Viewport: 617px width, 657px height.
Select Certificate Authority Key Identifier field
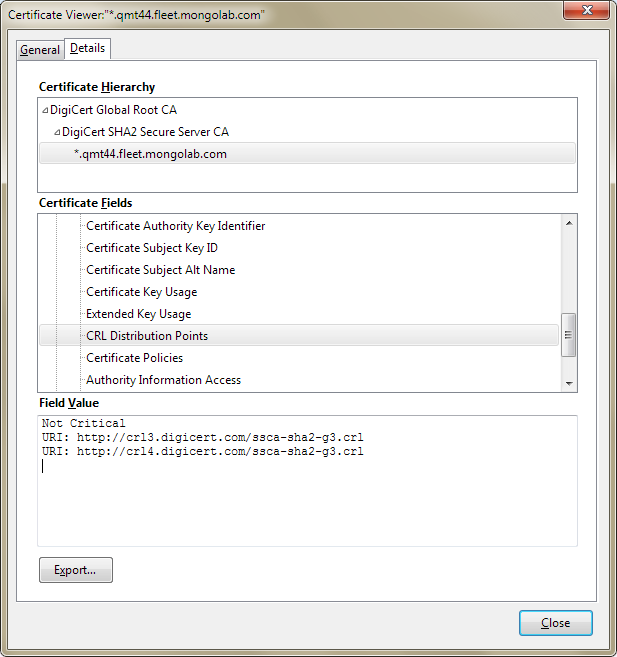coord(175,226)
